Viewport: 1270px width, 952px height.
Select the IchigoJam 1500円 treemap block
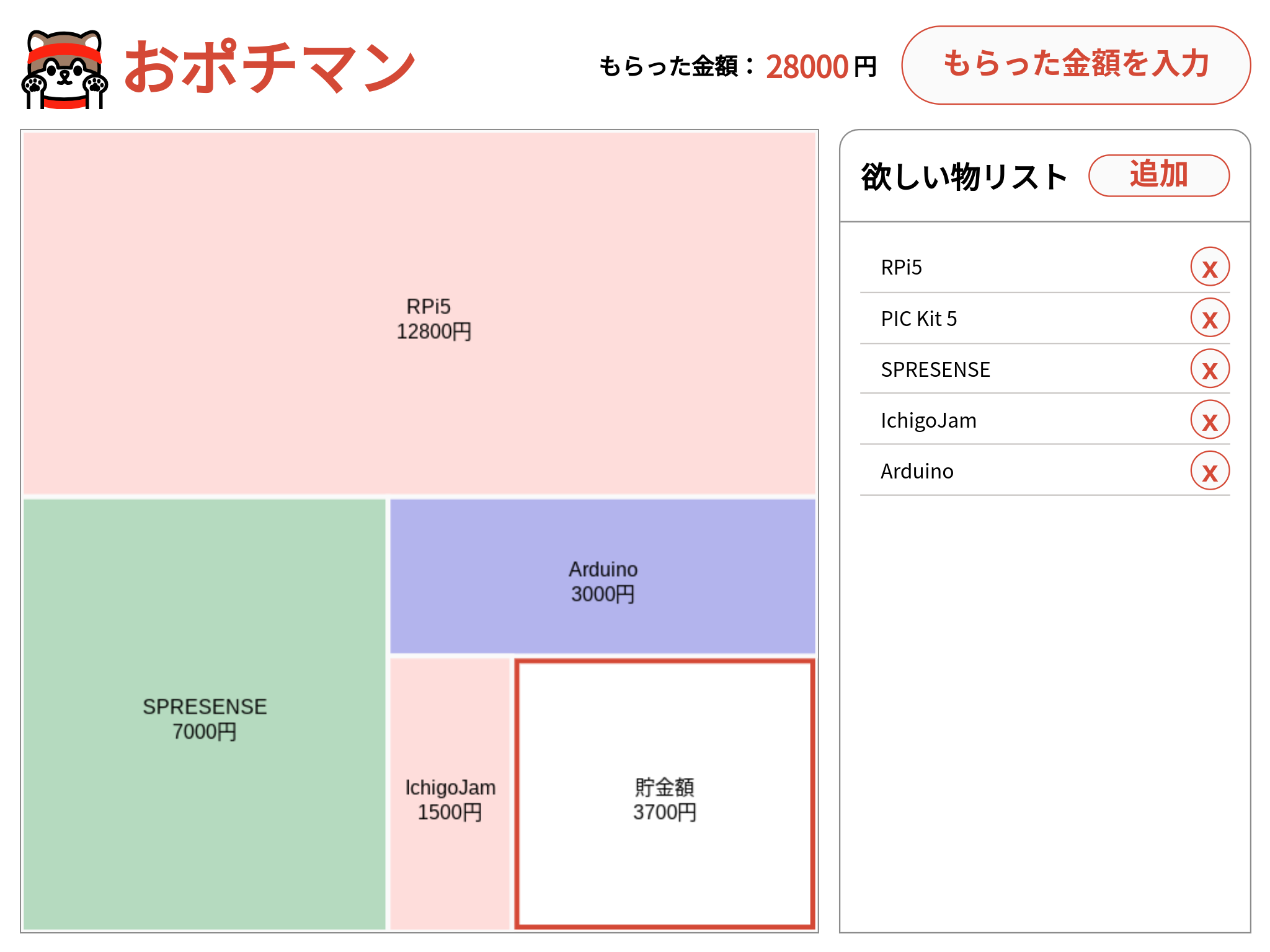(450, 794)
